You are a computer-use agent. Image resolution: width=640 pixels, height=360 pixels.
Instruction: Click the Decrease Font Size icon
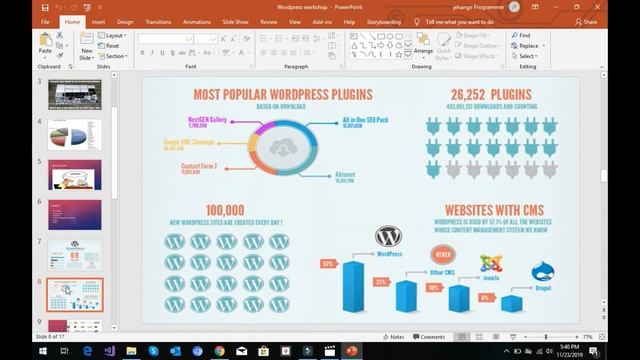tap(233, 39)
